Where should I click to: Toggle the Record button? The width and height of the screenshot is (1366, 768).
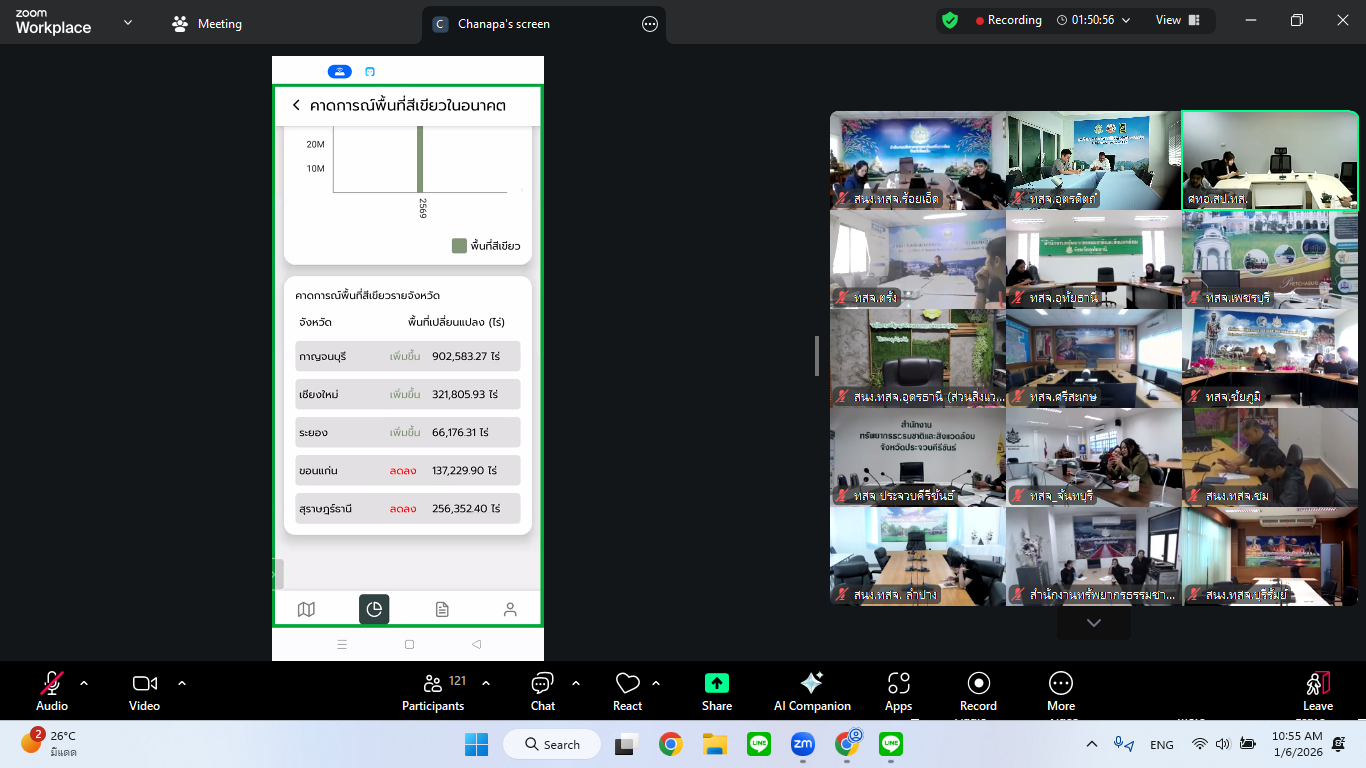click(x=978, y=690)
